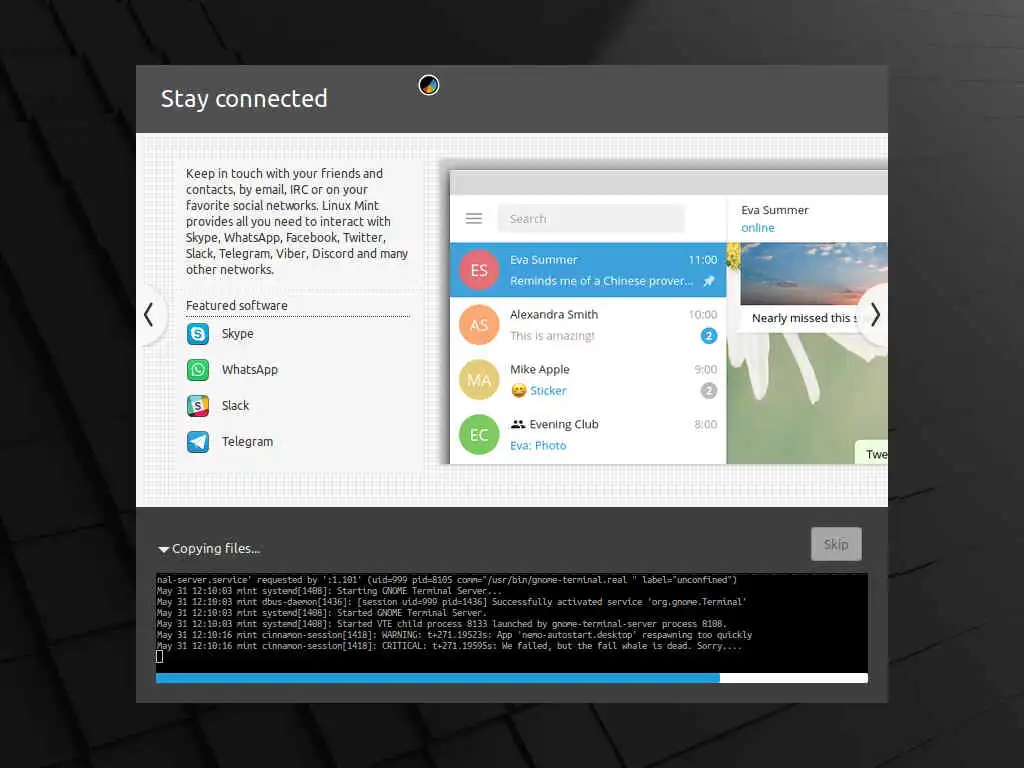Click the Telegram label text
Screen dimensions: 1024x768
pos(247,442)
